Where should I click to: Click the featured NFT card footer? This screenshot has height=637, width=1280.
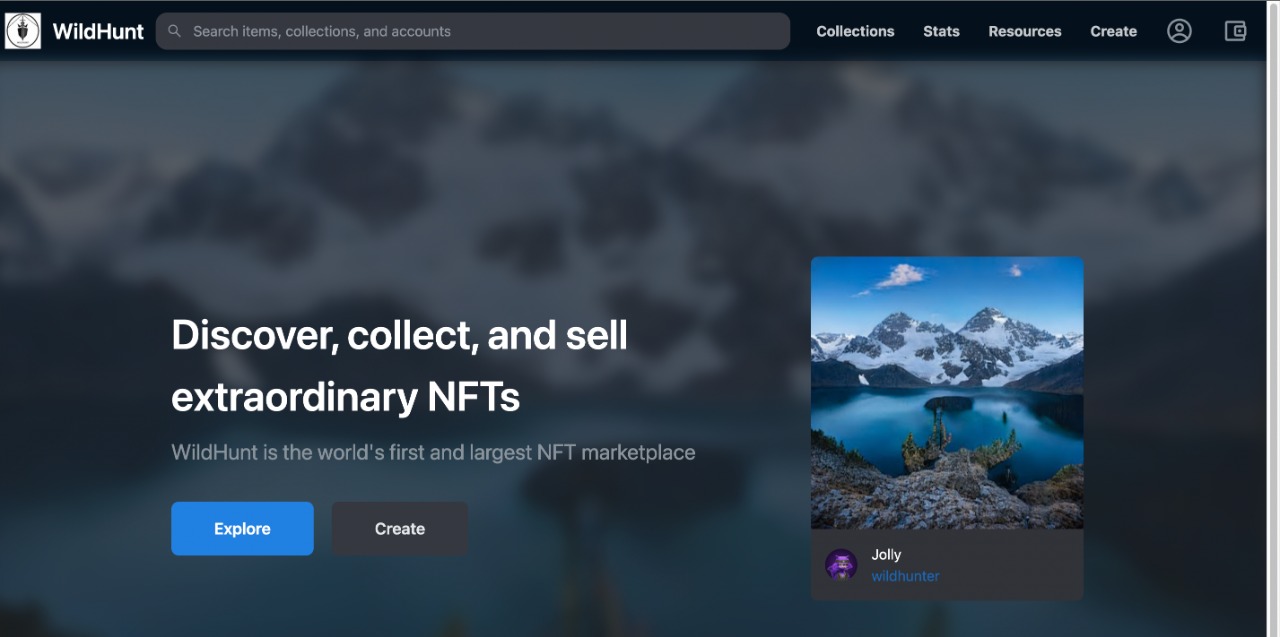point(947,564)
